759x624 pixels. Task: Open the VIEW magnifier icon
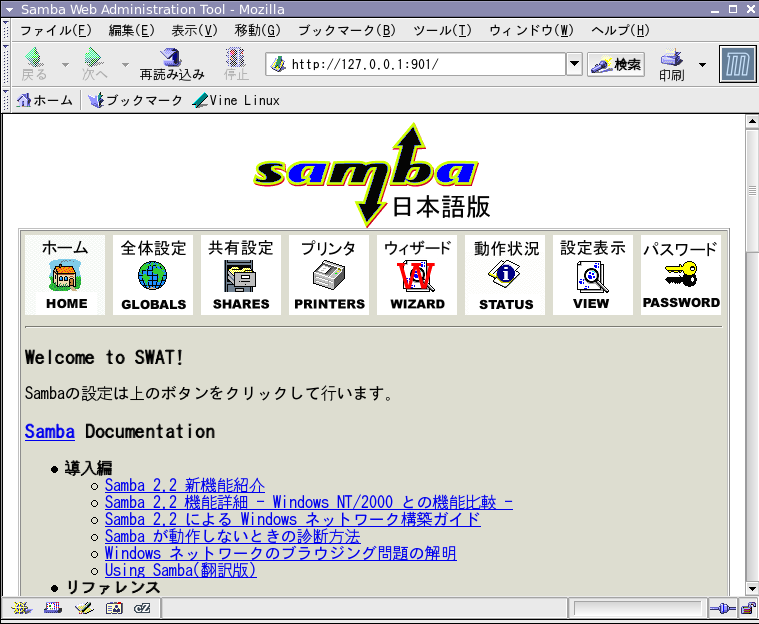pyautogui.click(x=592, y=274)
